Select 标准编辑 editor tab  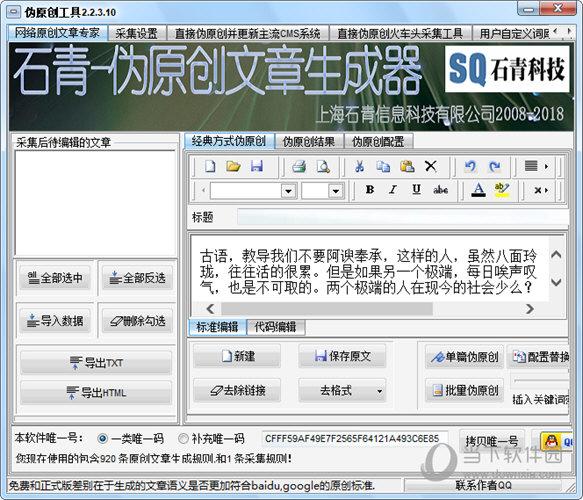click(x=217, y=327)
